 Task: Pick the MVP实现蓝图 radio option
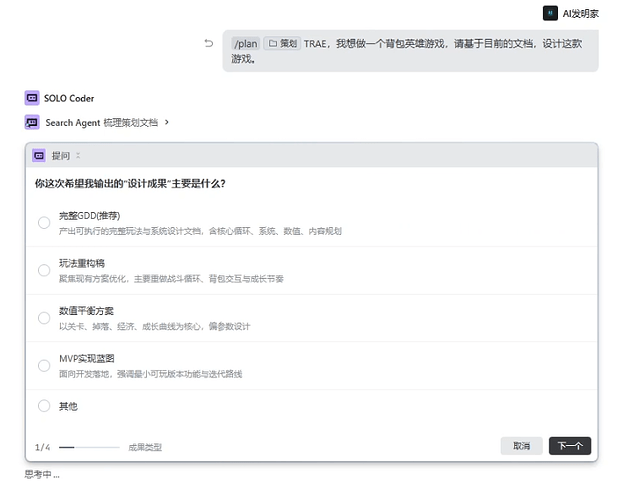pyautogui.click(x=44, y=365)
